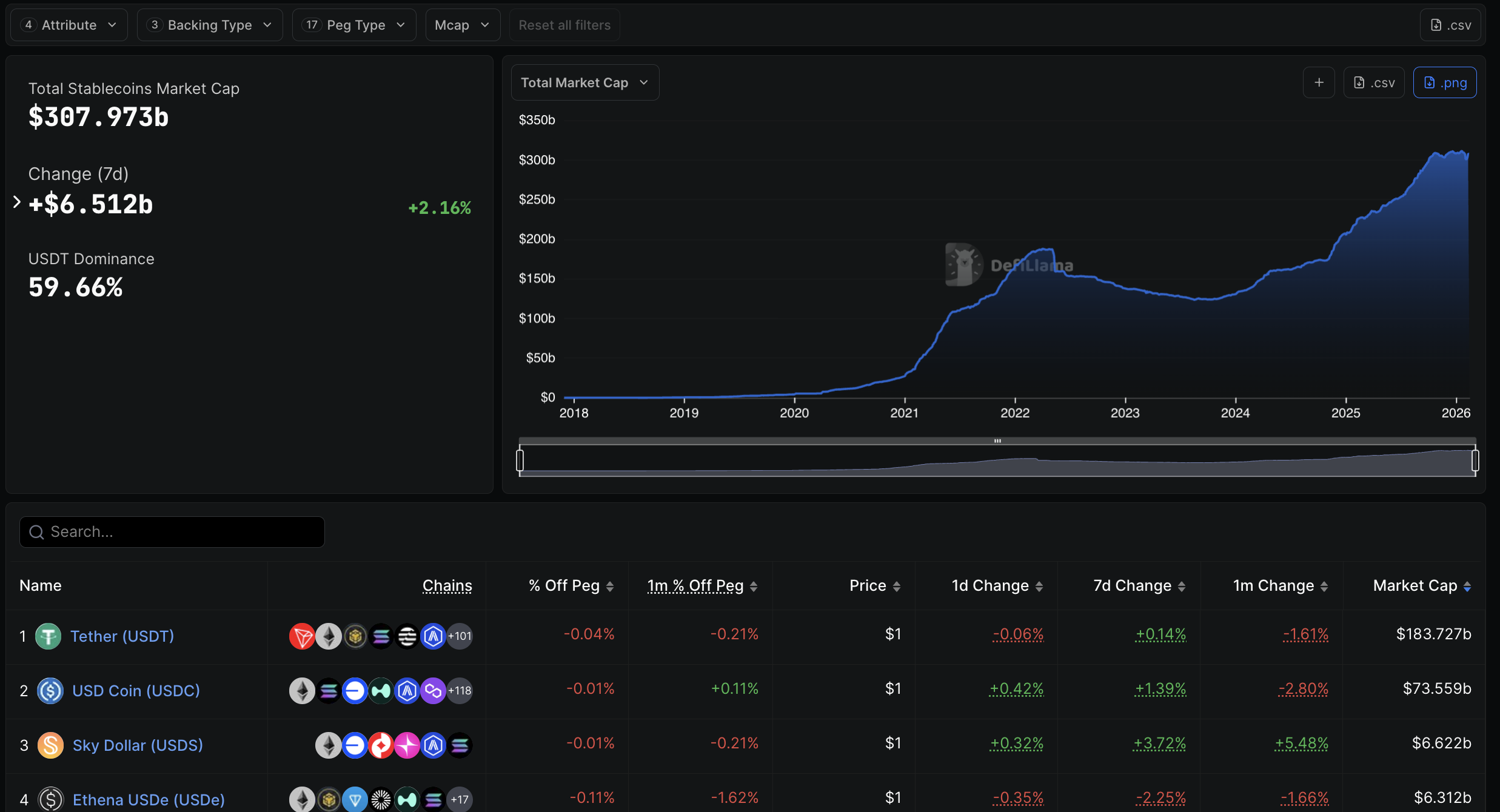Open the Attribute filter dropdown
1500x812 pixels.
coord(69,25)
